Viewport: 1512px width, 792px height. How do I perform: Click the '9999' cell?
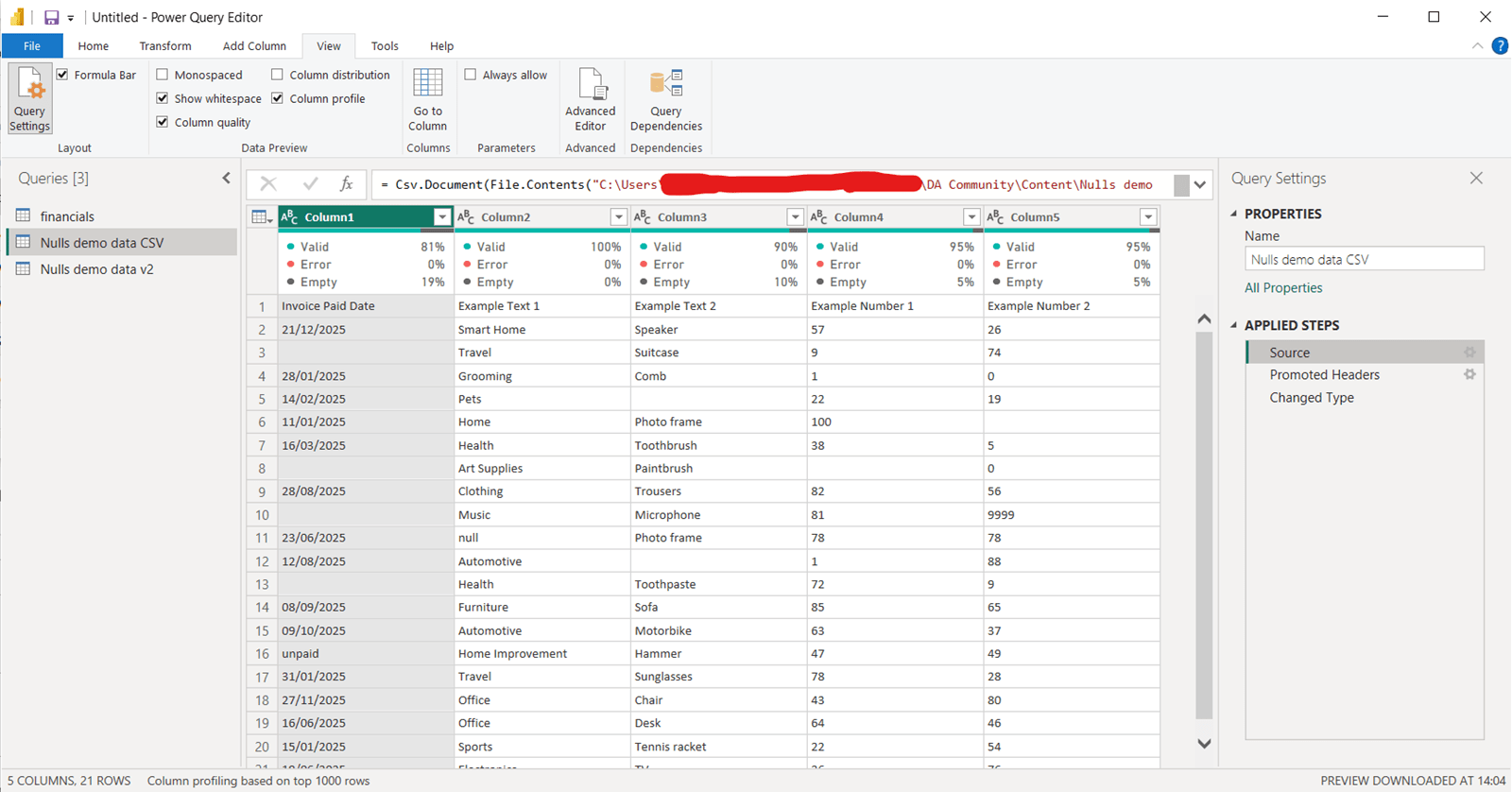pos(1072,515)
